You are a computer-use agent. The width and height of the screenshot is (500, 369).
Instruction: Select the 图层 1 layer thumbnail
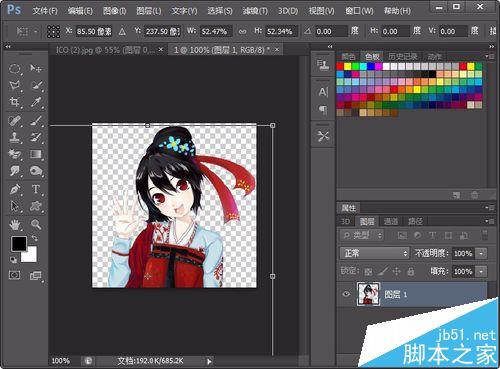(x=368, y=294)
